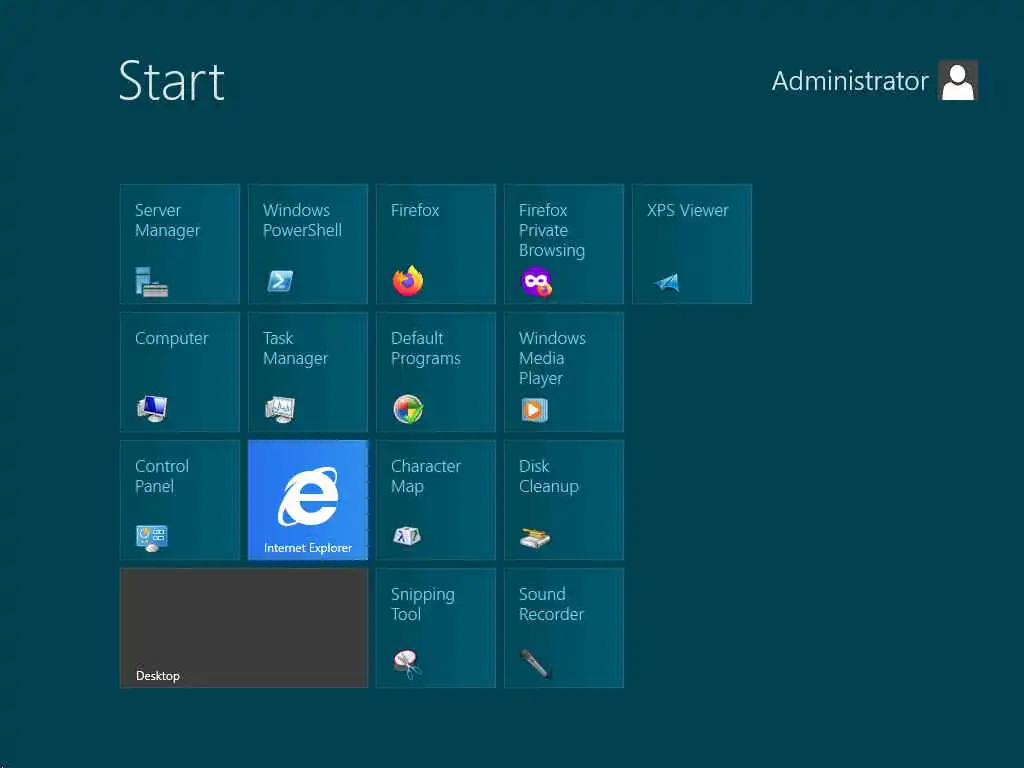Screen dimensions: 1024x768
Task: Click the 'Desktop' caption text
Action: point(158,676)
